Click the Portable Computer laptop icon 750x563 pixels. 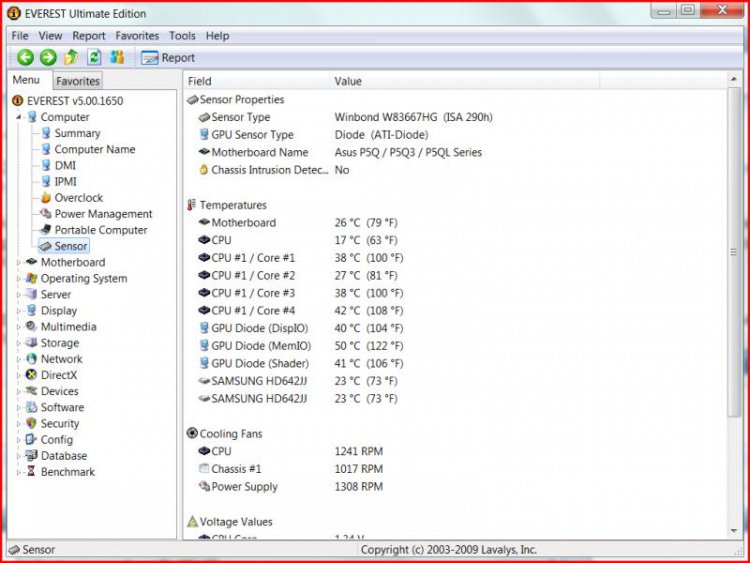pyautogui.click(x=46, y=230)
